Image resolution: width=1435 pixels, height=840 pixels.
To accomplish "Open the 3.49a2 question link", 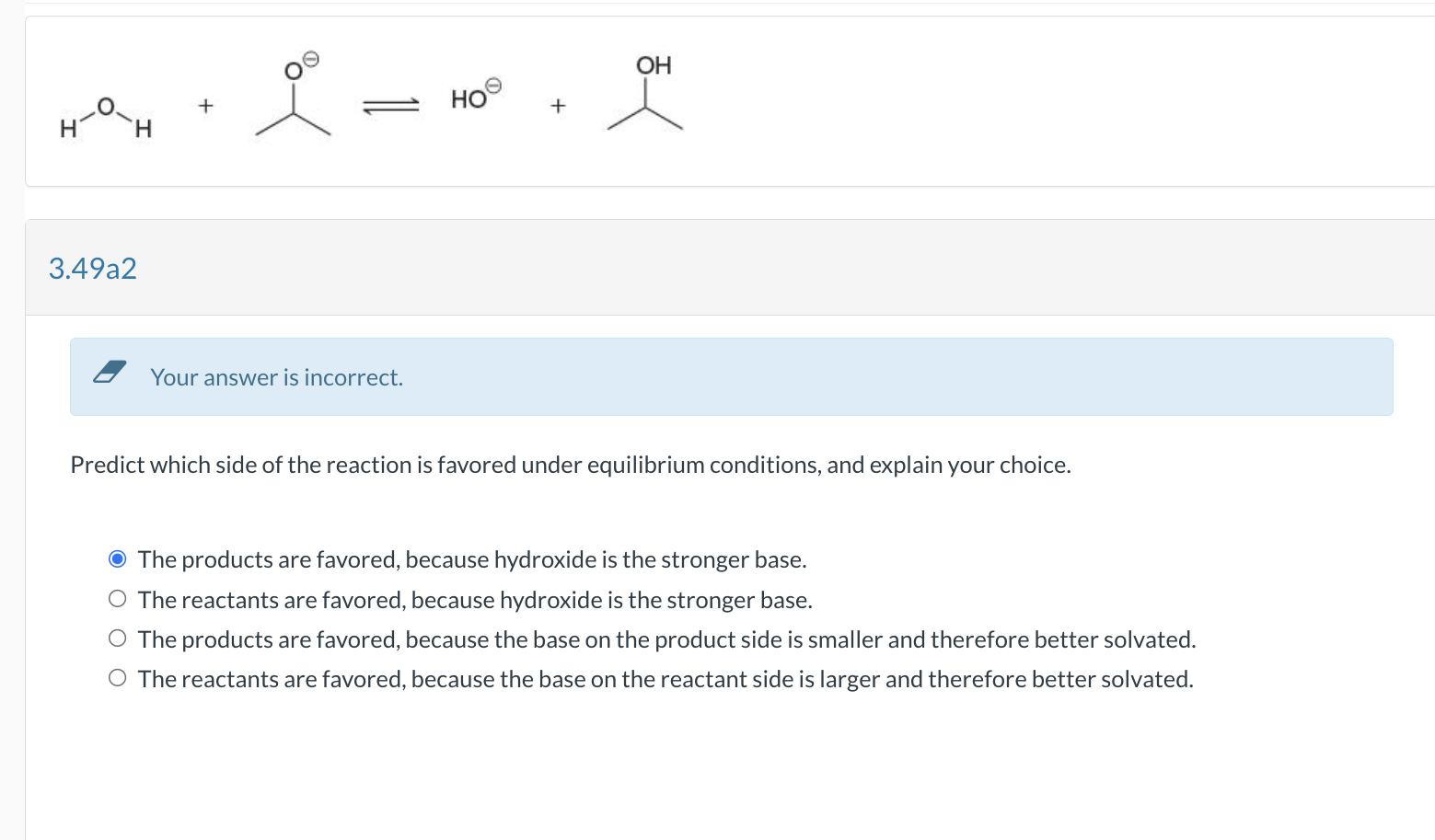I will (92, 269).
